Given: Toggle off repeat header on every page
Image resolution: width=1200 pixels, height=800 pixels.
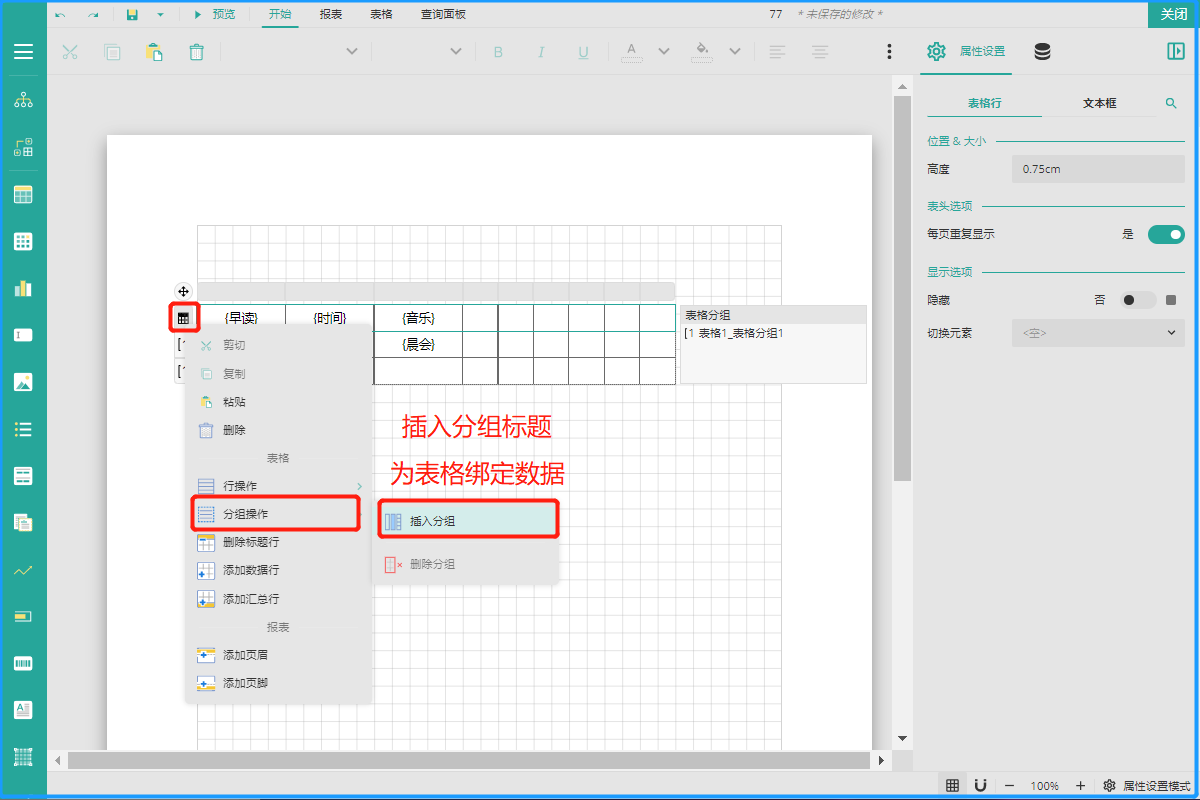Looking at the screenshot, I should [x=1165, y=235].
